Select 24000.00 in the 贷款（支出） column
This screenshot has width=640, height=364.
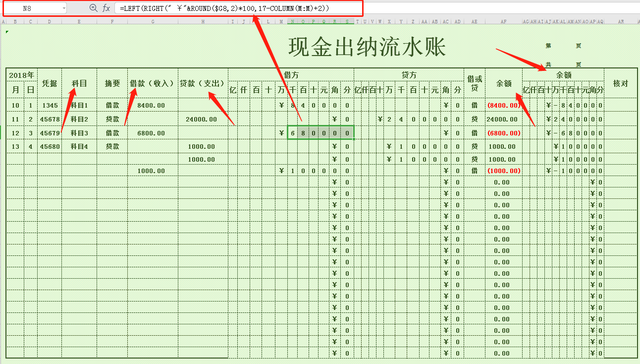[x=203, y=119]
